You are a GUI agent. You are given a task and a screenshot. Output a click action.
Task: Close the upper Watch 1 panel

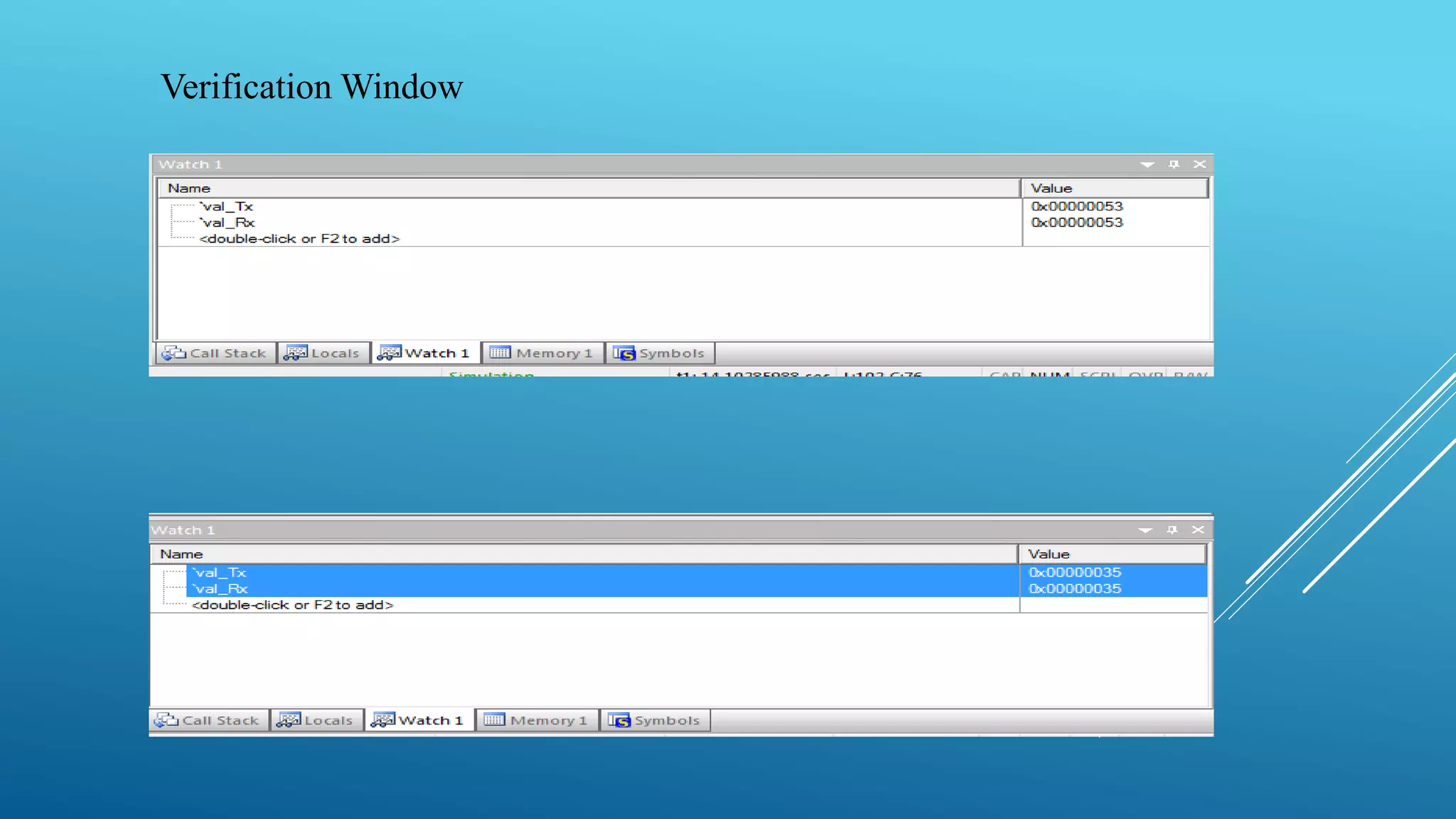click(x=1199, y=164)
